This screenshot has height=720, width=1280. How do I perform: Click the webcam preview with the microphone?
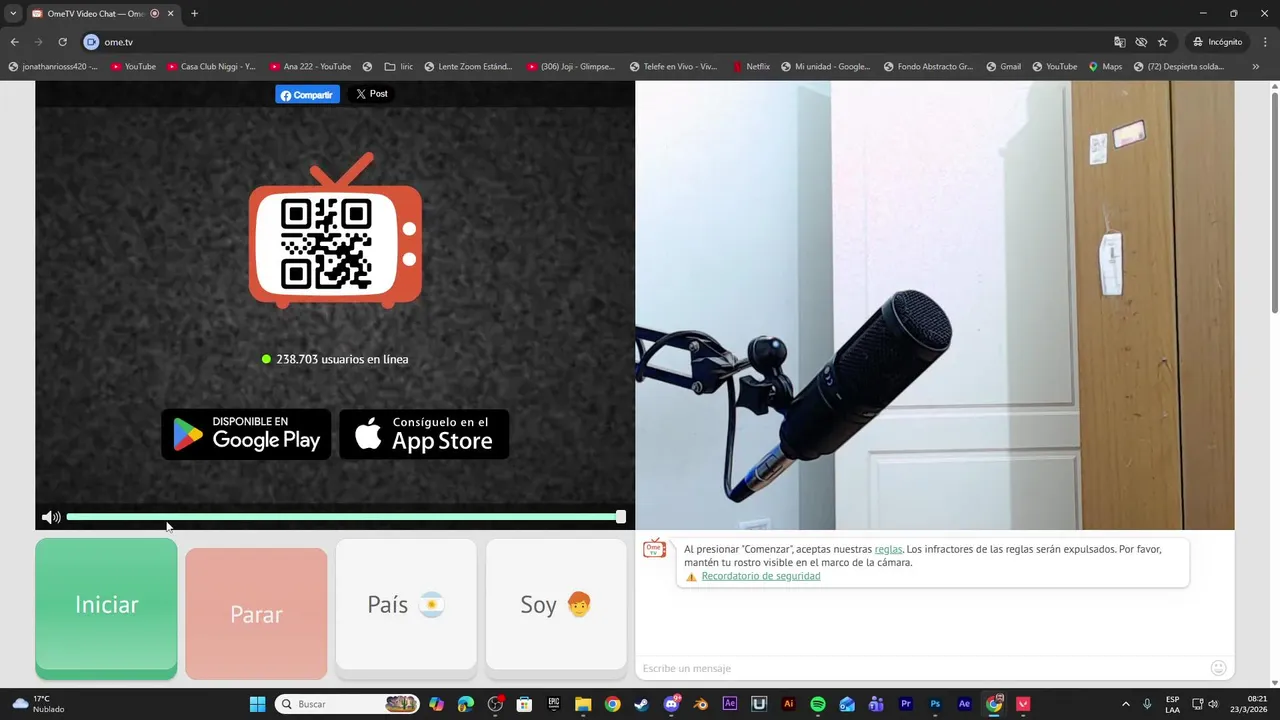coord(934,305)
